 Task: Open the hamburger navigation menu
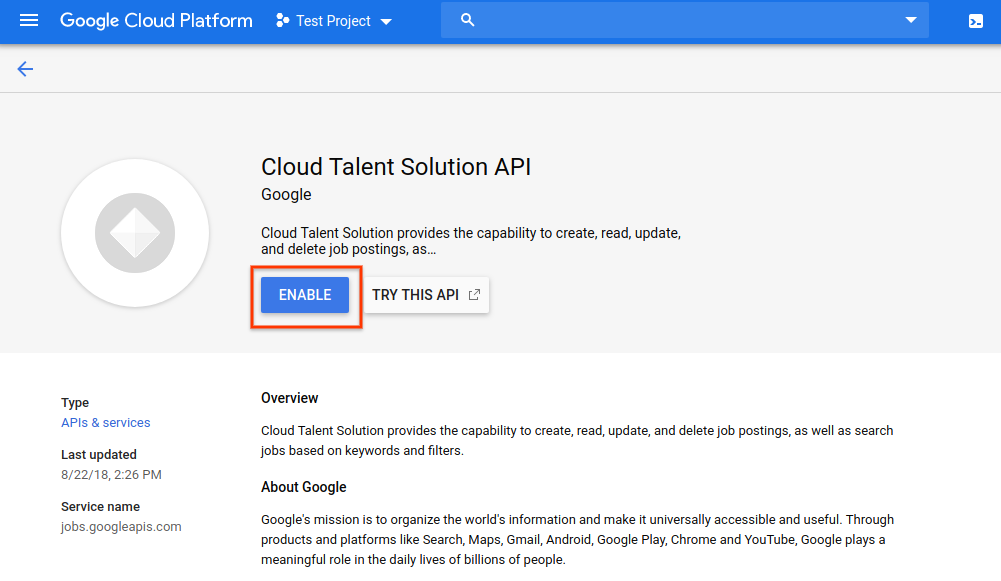pos(29,21)
